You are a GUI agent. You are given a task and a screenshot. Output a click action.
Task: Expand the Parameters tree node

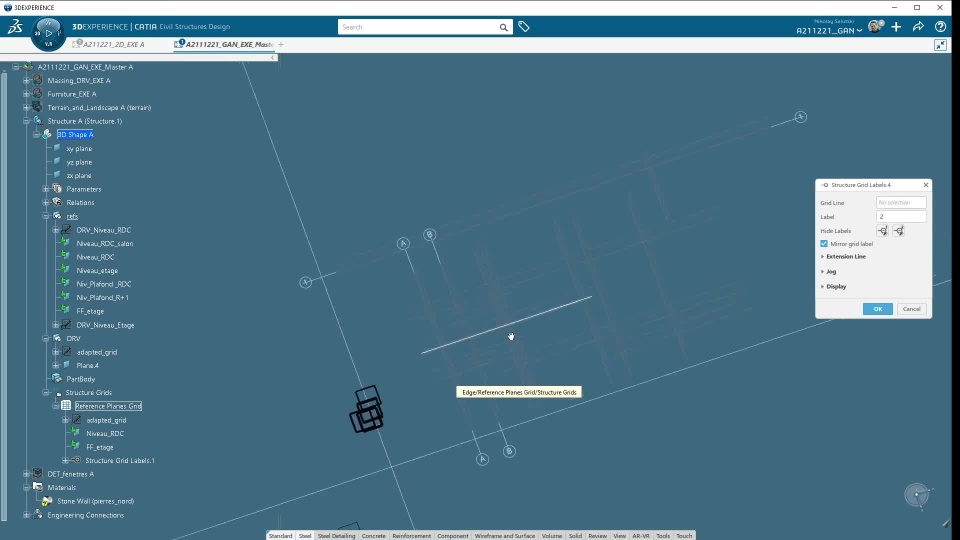pos(46,189)
